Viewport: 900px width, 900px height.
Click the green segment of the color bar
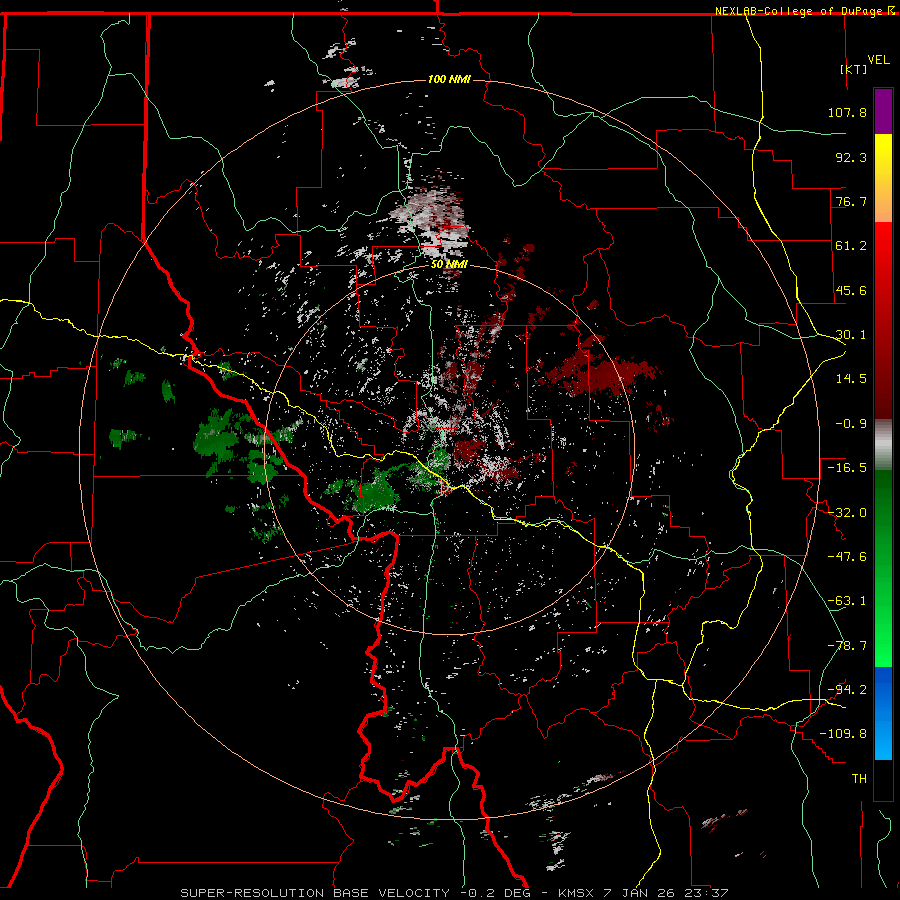click(x=883, y=568)
